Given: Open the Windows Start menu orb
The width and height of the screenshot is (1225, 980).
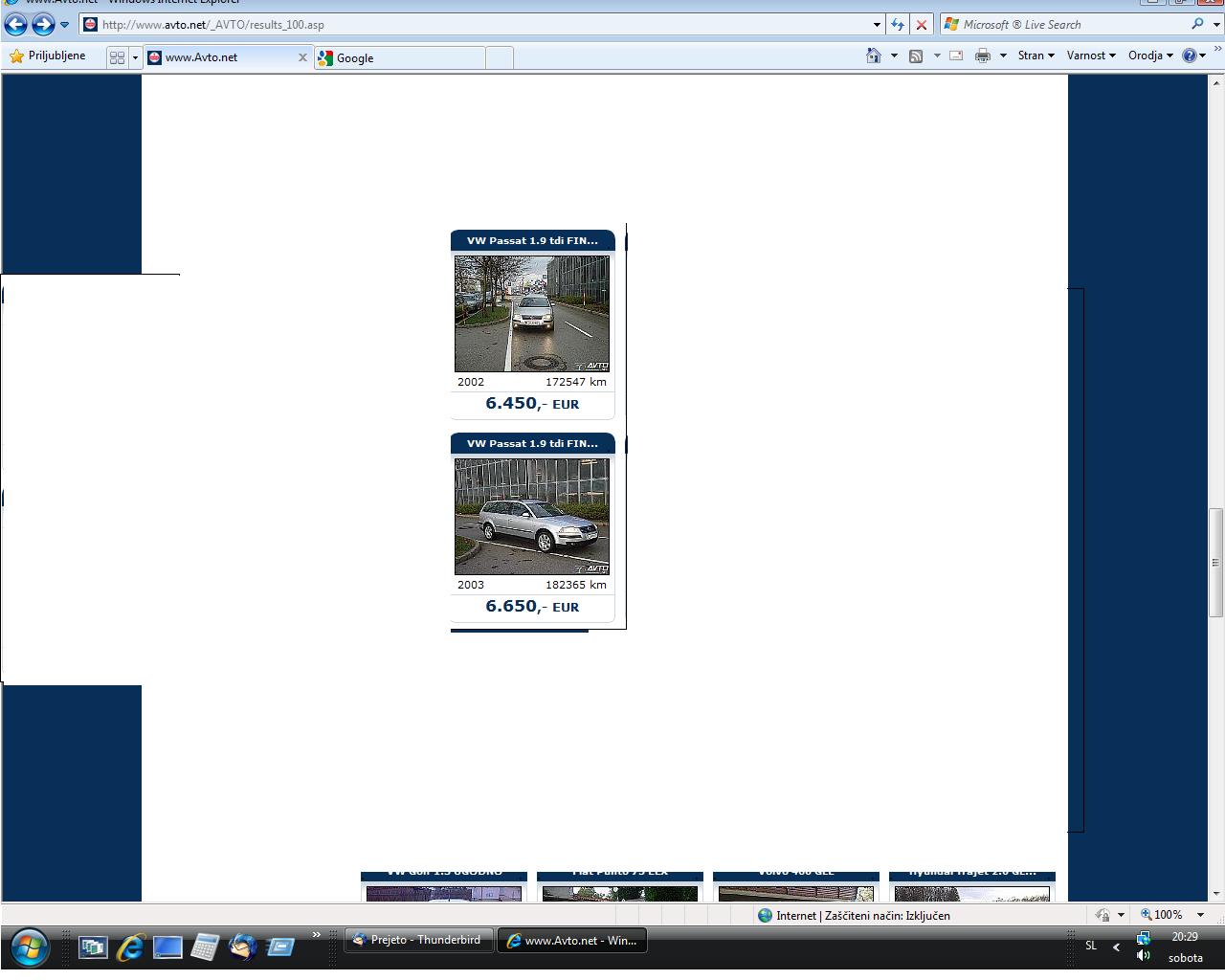Looking at the screenshot, I should coord(29,947).
